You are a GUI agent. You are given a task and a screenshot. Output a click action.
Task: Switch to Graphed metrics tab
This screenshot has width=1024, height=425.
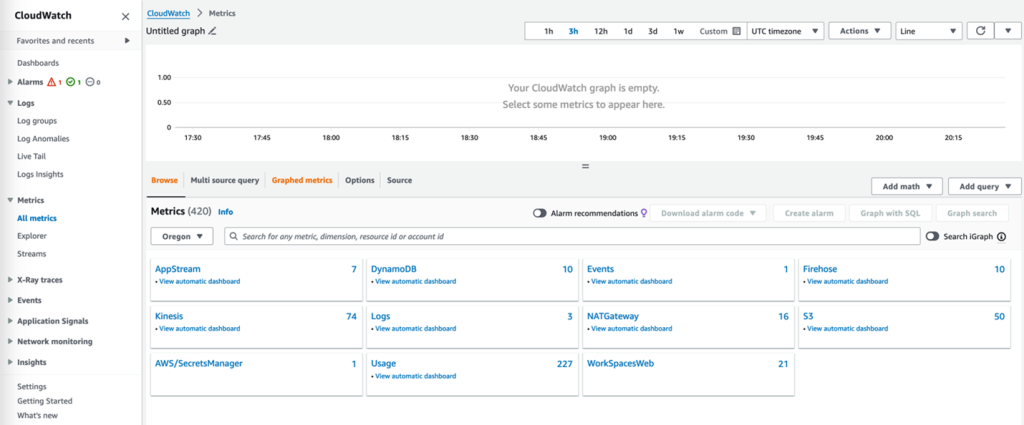302,180
